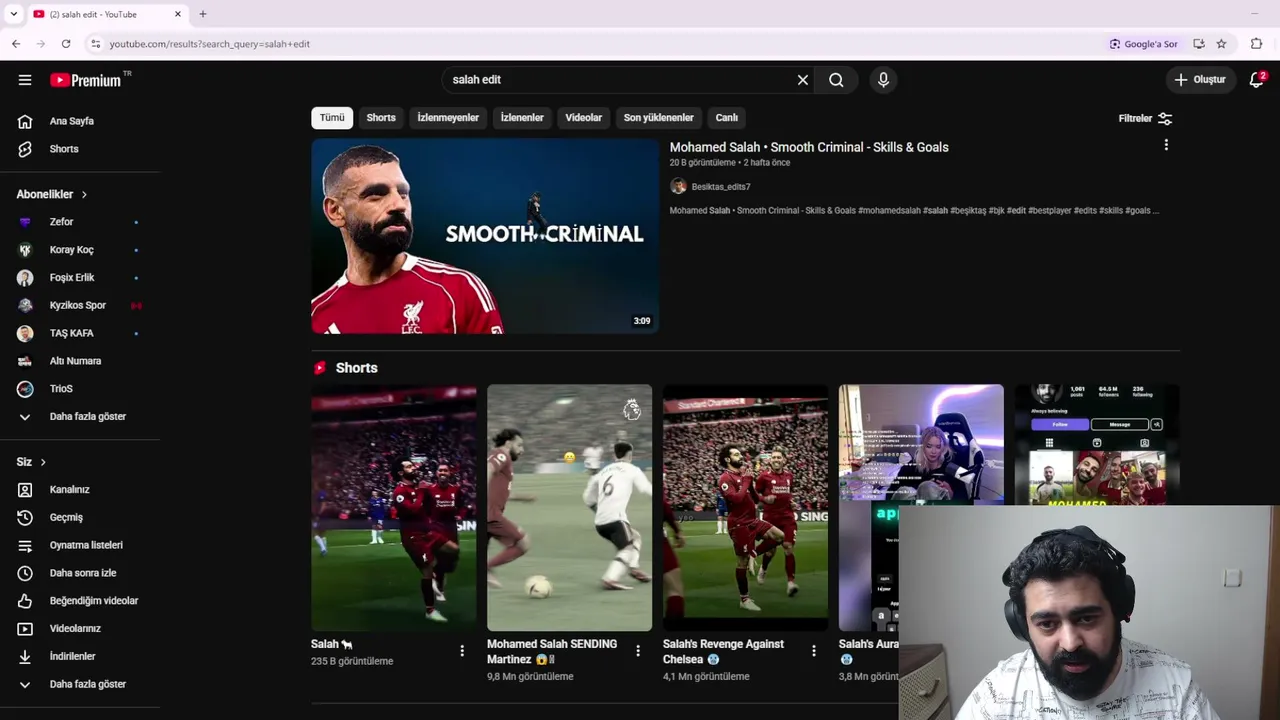Open the Shorts shelf heading
The height and width of the screenshot is (720, 1280).
pos(356,368)
